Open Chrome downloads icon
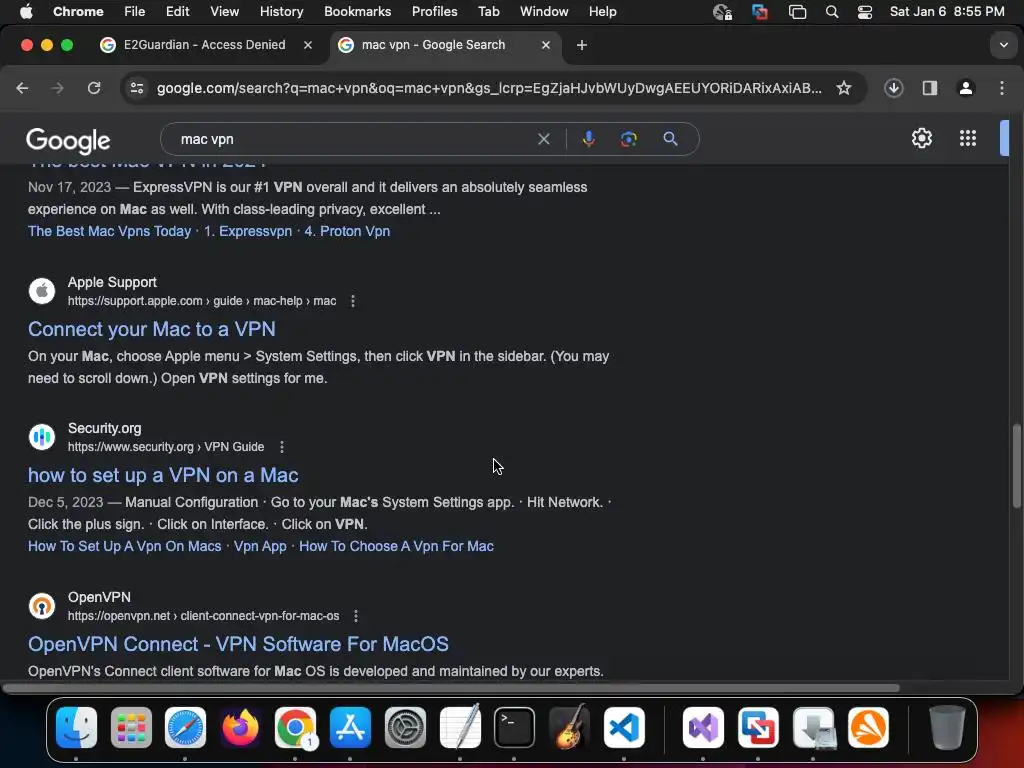The height and width of the screenshot is (768, 1024). 893,88
